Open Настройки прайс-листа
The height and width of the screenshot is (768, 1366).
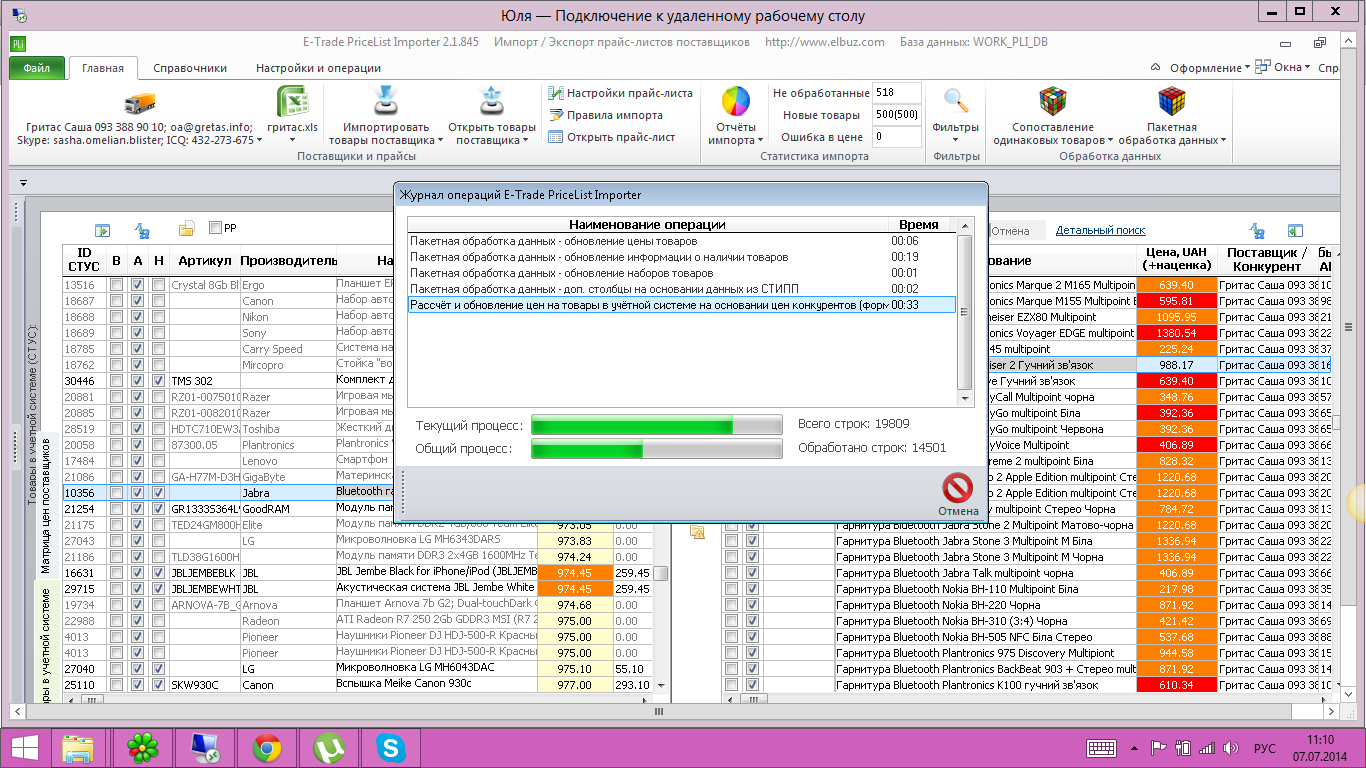point(620,93)
